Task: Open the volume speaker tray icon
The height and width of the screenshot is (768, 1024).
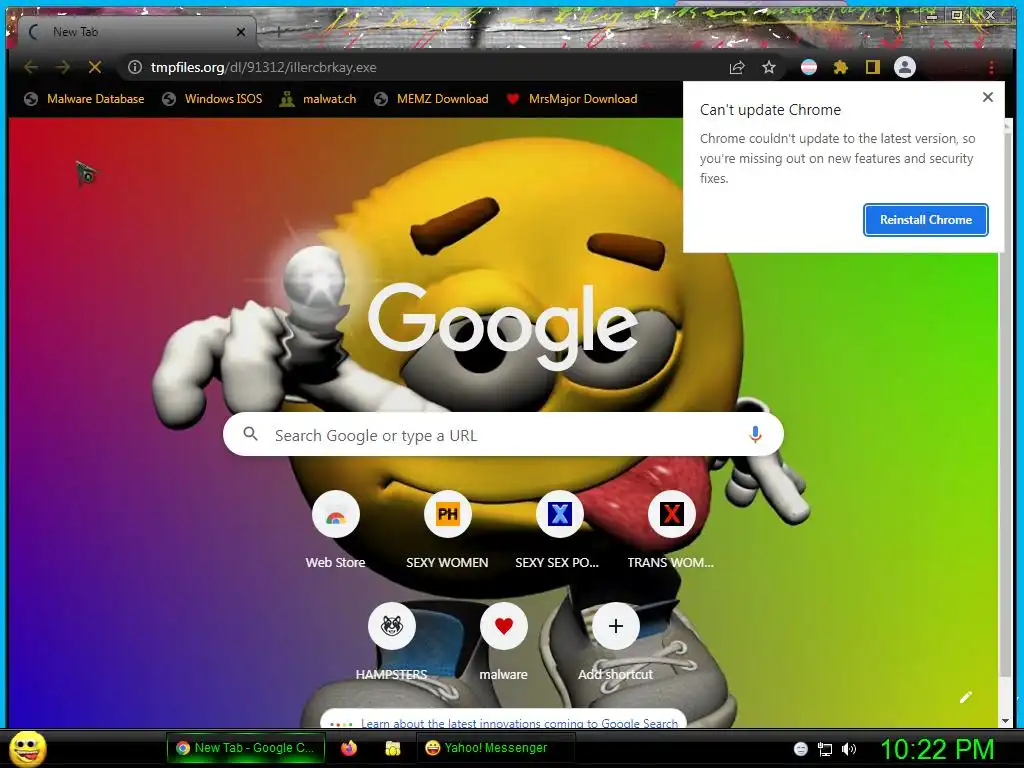Action: pyautogui.click(x=848, y=749)
